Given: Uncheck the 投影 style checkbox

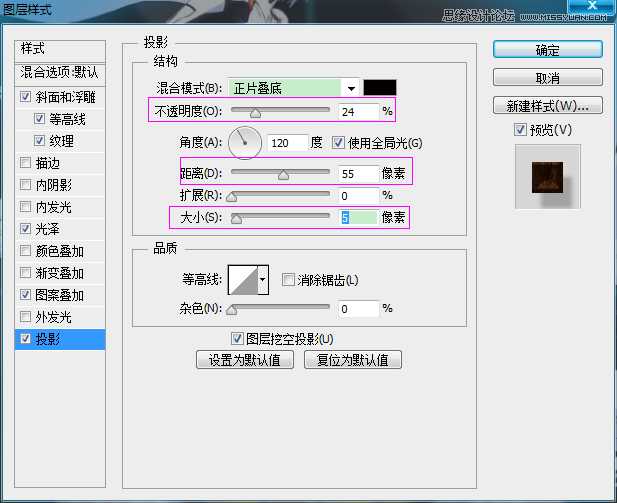Looking at the screenshot, I should tap(25, 338).
